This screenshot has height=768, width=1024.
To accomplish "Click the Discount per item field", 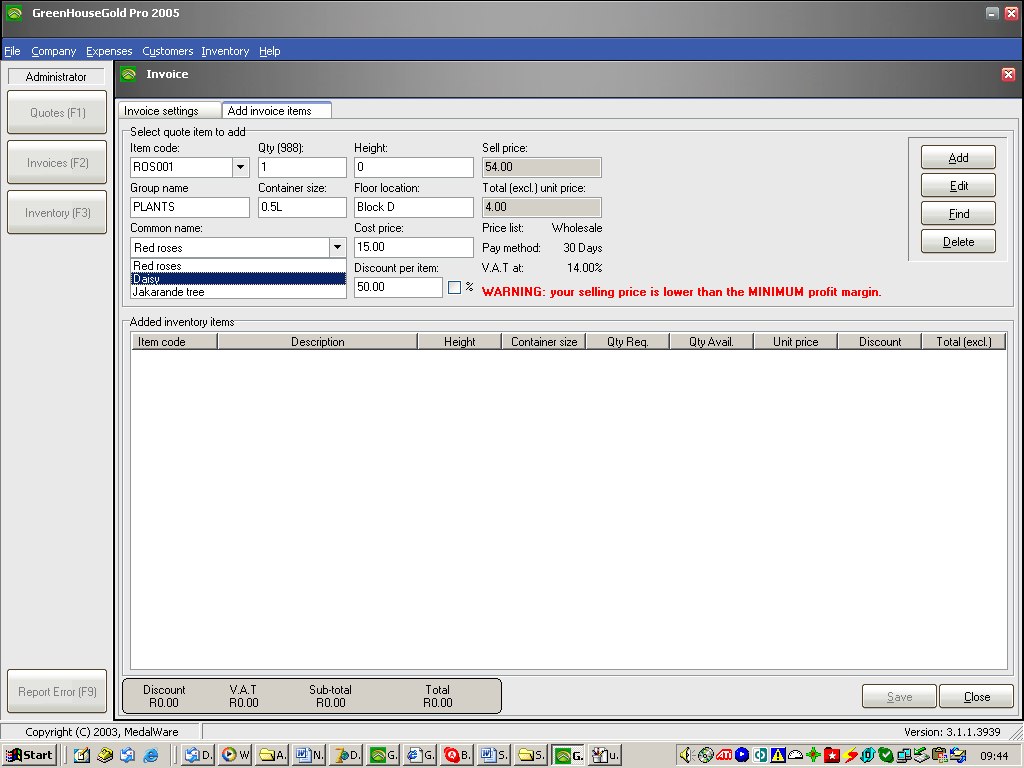I will (x=398, y=287).
